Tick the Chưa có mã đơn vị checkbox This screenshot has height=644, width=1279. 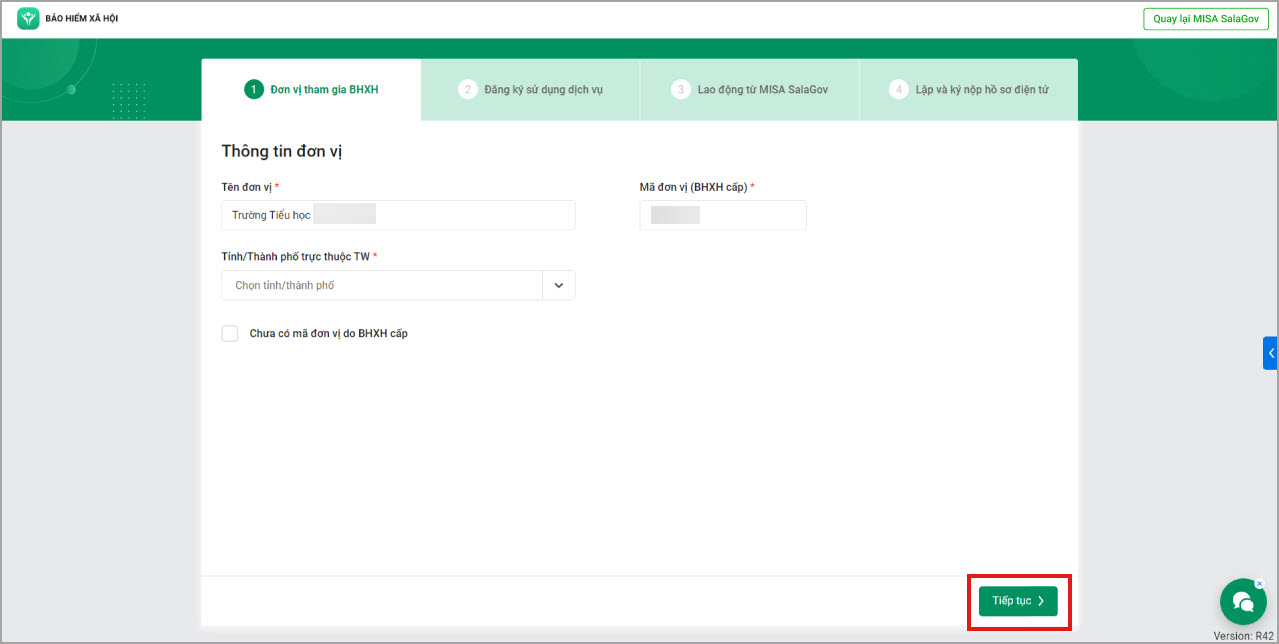click(x=230, y=334)
